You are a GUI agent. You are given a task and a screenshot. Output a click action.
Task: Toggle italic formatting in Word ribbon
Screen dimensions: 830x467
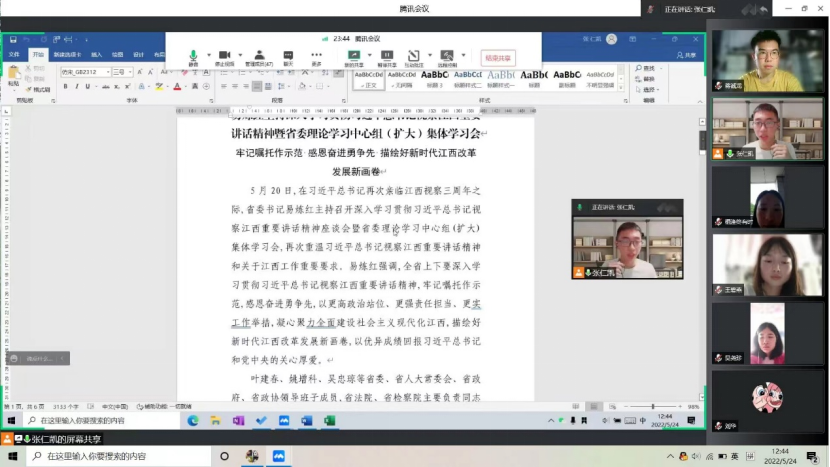[x=76, y=87]
